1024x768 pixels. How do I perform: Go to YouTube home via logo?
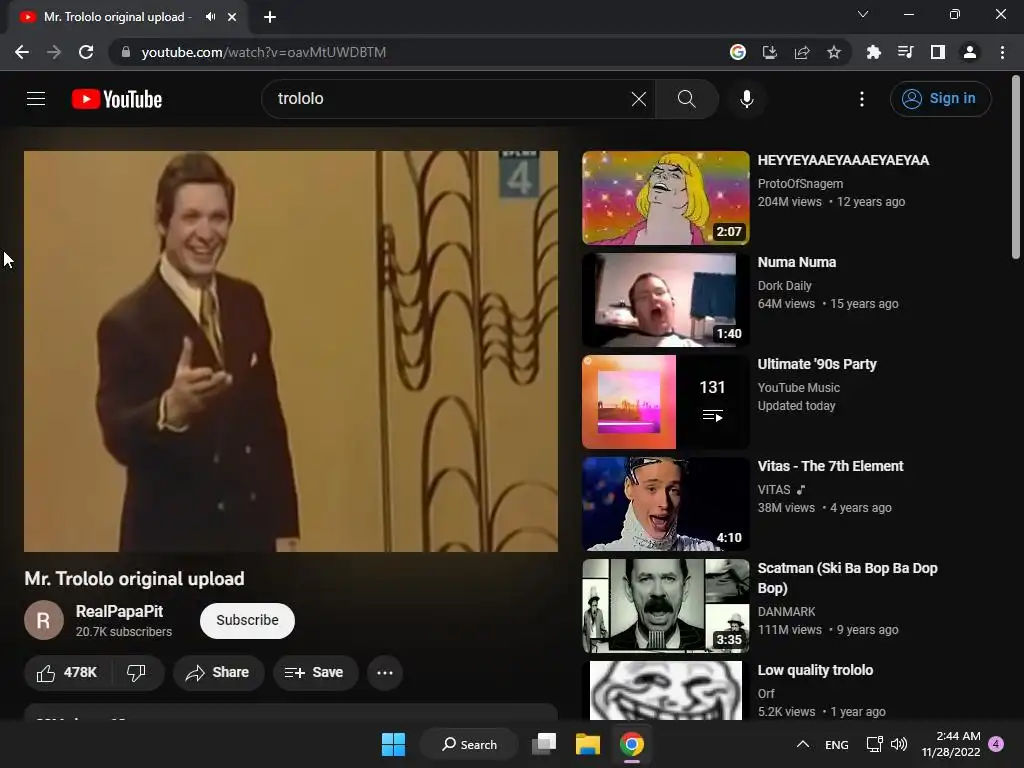point(117,99)
